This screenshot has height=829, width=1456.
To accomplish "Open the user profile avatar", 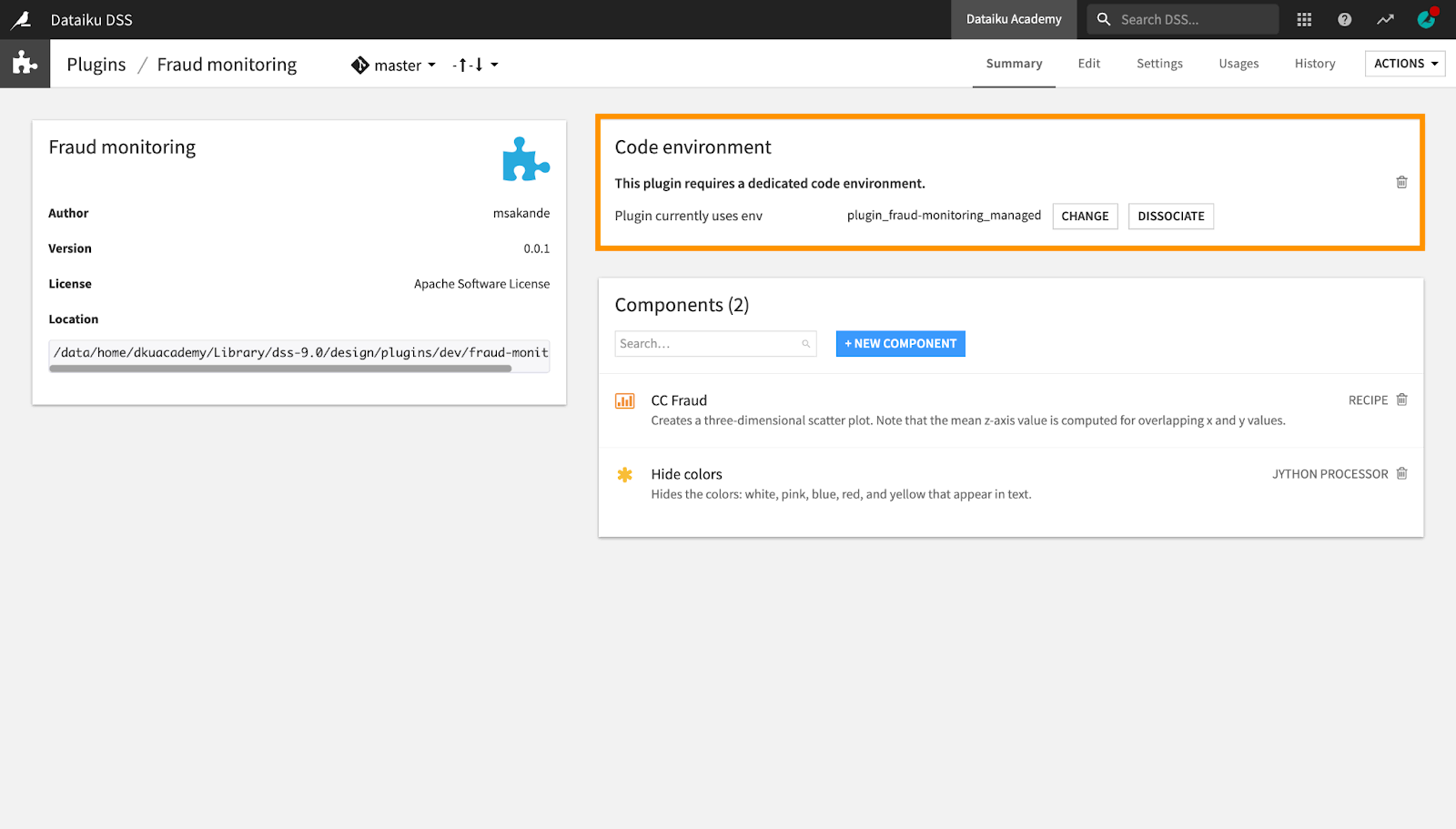I will pyautogui.click(x=1426, y=19).
